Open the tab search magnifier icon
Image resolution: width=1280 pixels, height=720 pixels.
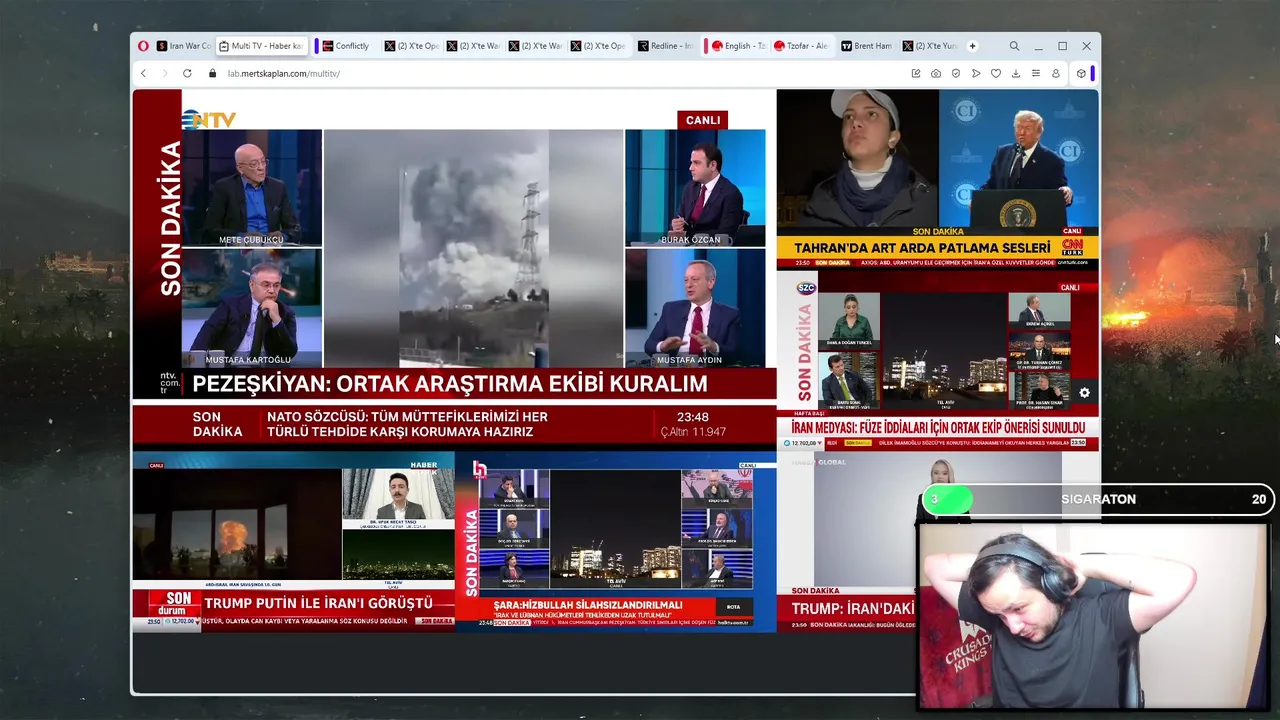[x=1014, y=46]
